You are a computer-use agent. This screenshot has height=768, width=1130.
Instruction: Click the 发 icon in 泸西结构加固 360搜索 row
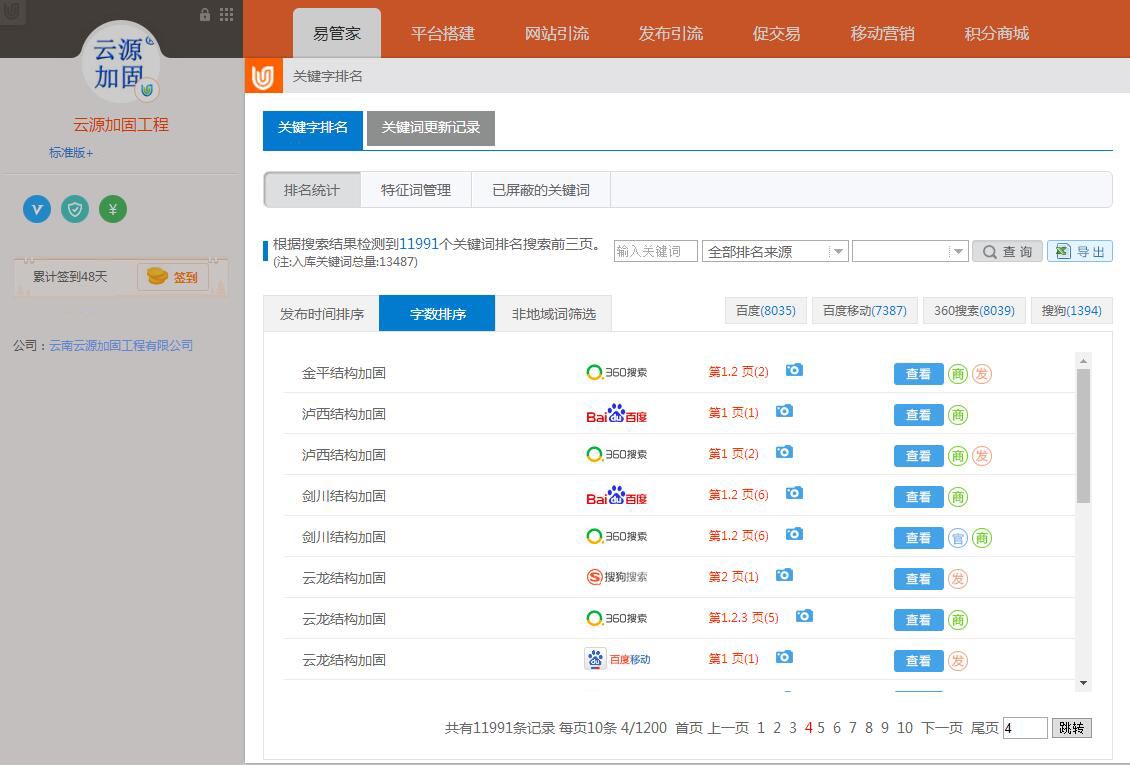982,456
